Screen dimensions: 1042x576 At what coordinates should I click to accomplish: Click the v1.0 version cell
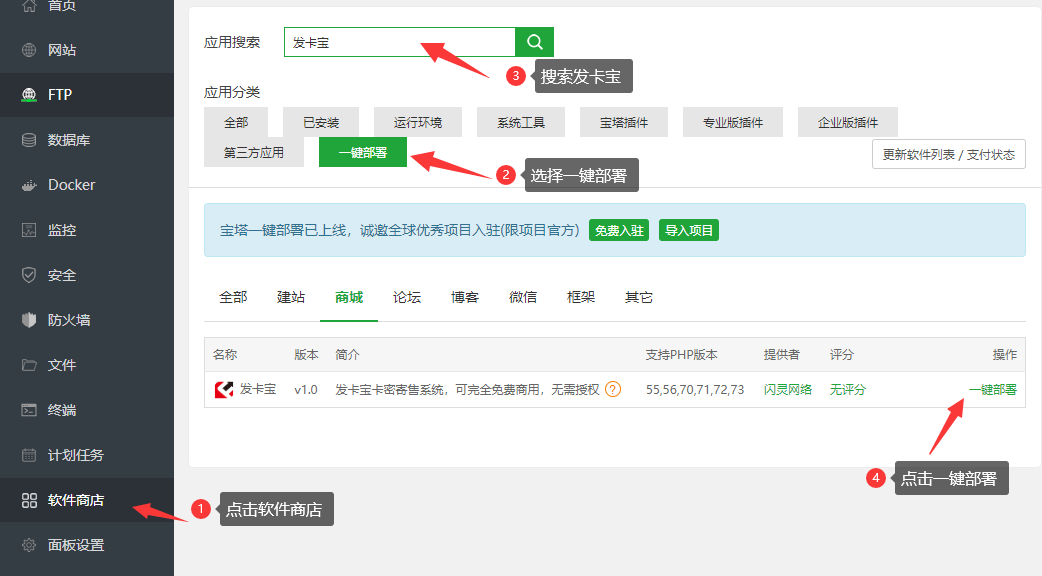[306, 389]
